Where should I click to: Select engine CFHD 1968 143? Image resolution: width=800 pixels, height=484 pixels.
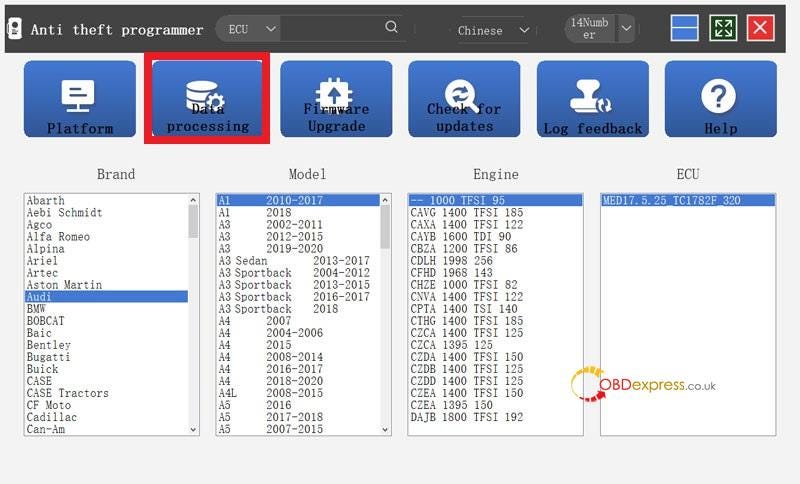click(x=495, y=273)
